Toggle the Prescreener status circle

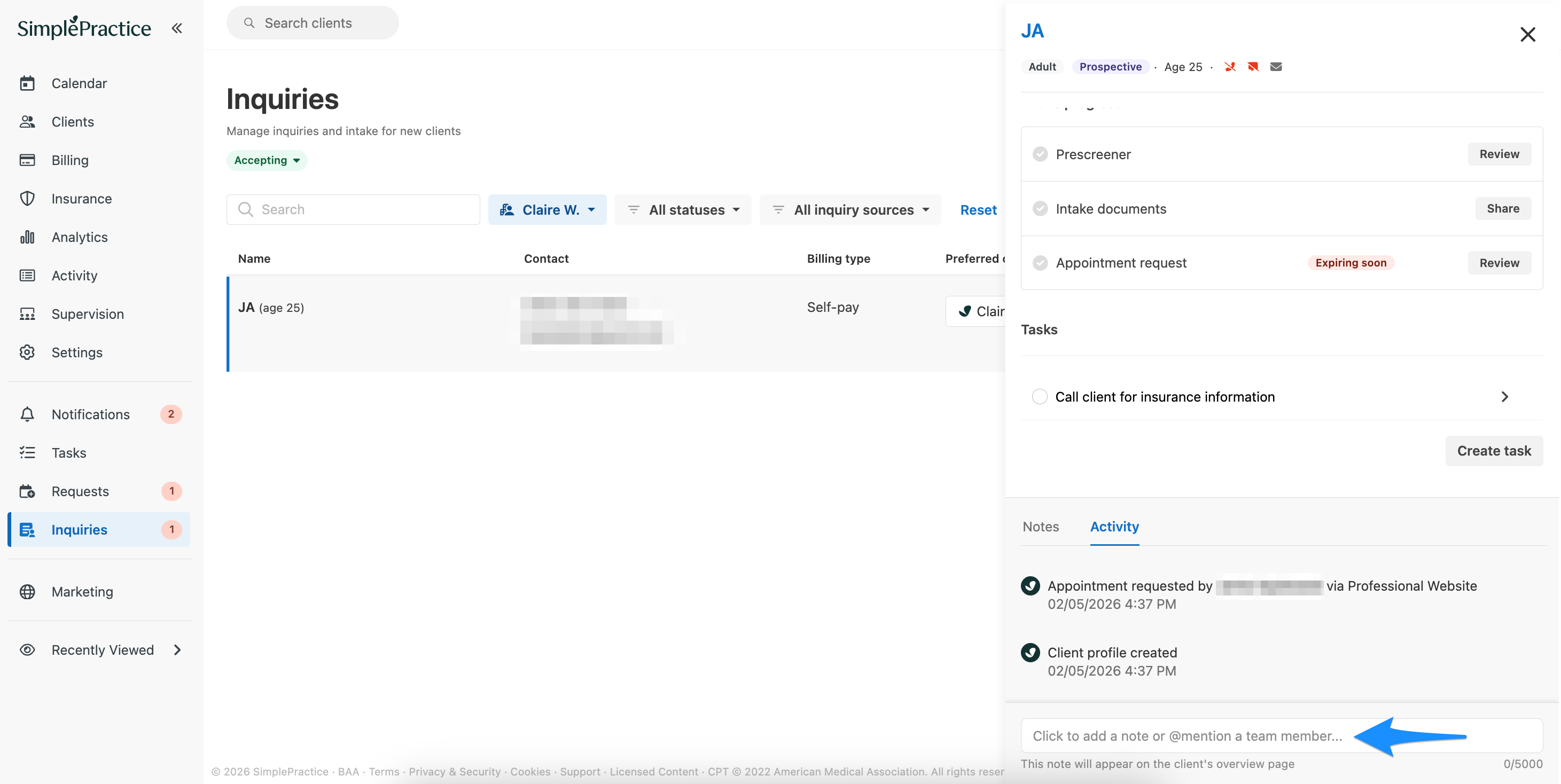[x=1040, y=154]
